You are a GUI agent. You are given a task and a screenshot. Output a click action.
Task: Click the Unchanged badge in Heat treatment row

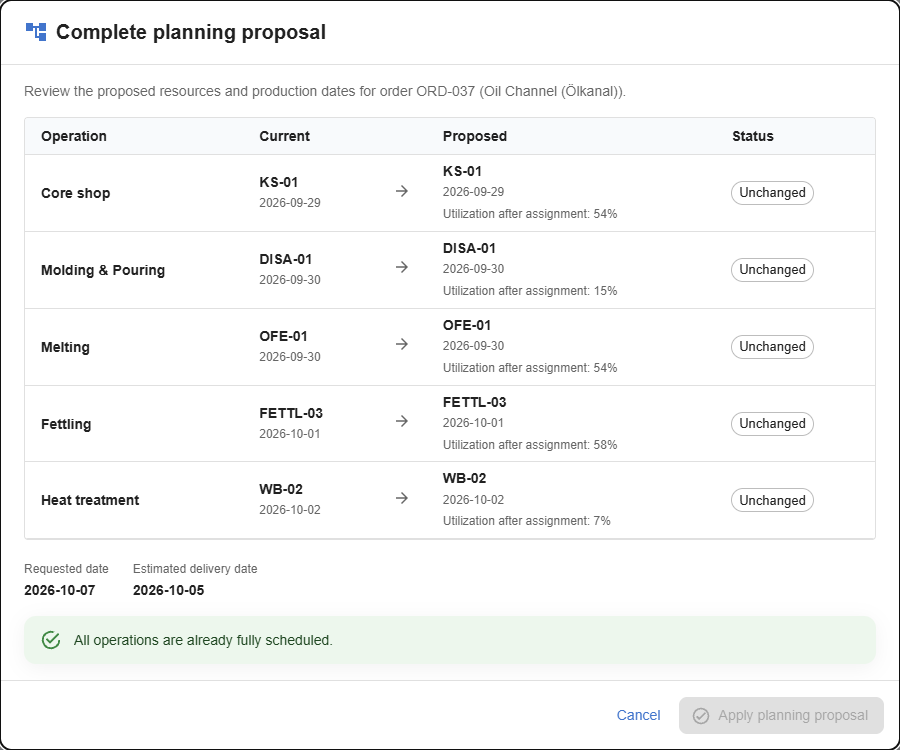click(772, 500)
